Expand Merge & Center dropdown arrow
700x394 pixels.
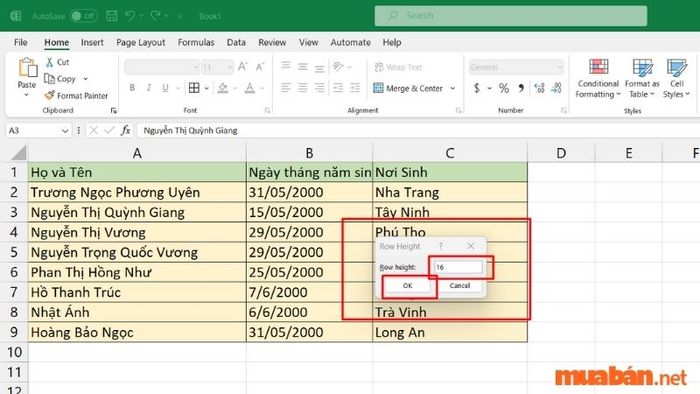[453, 88]
